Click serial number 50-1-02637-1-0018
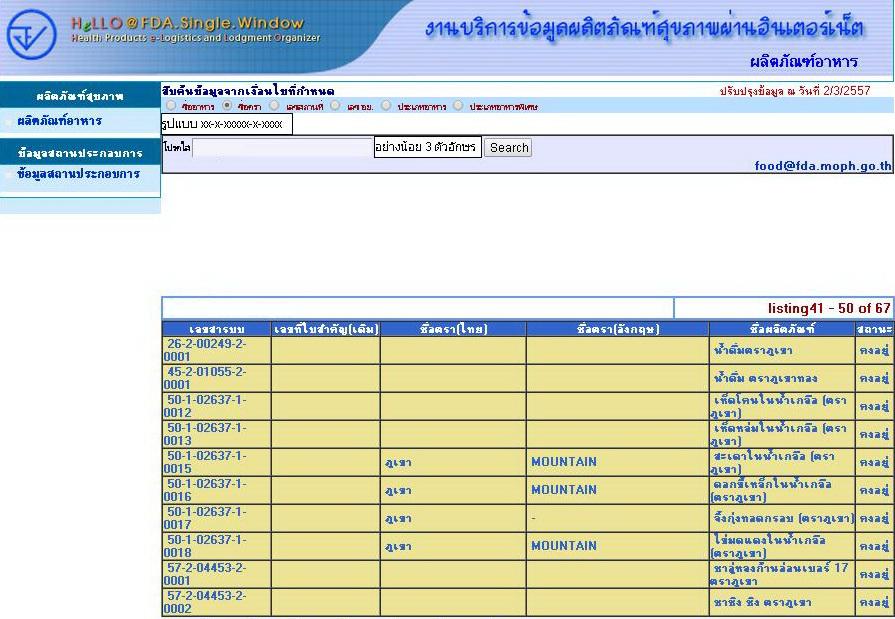 tap(205, 546)
